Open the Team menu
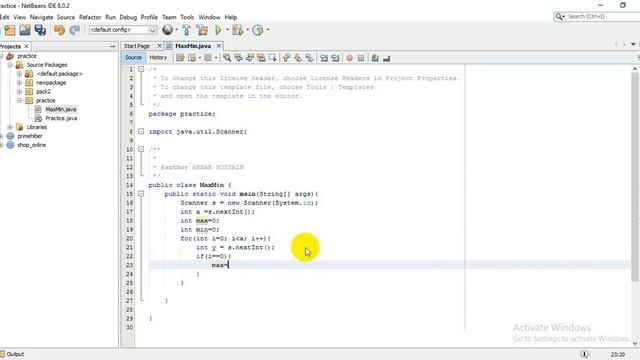640x360 pixels. click(x=169, y=17)
